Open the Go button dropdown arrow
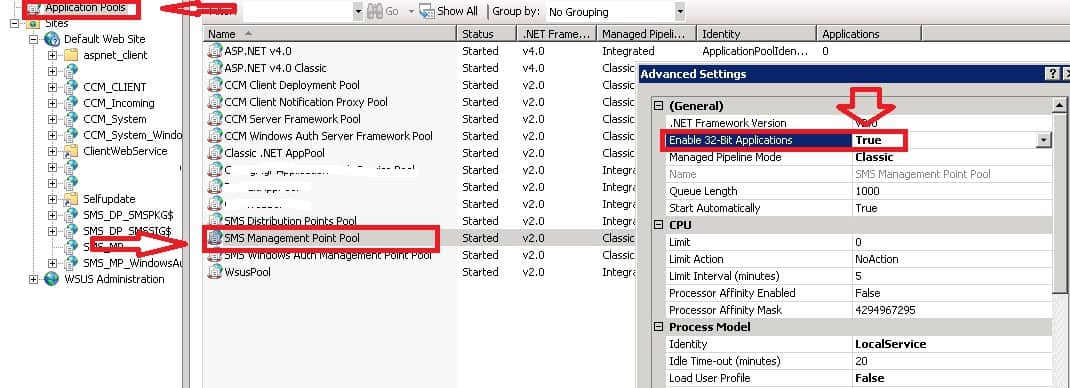This screenshot has height=388, width=1070. [x=411, y=12]
